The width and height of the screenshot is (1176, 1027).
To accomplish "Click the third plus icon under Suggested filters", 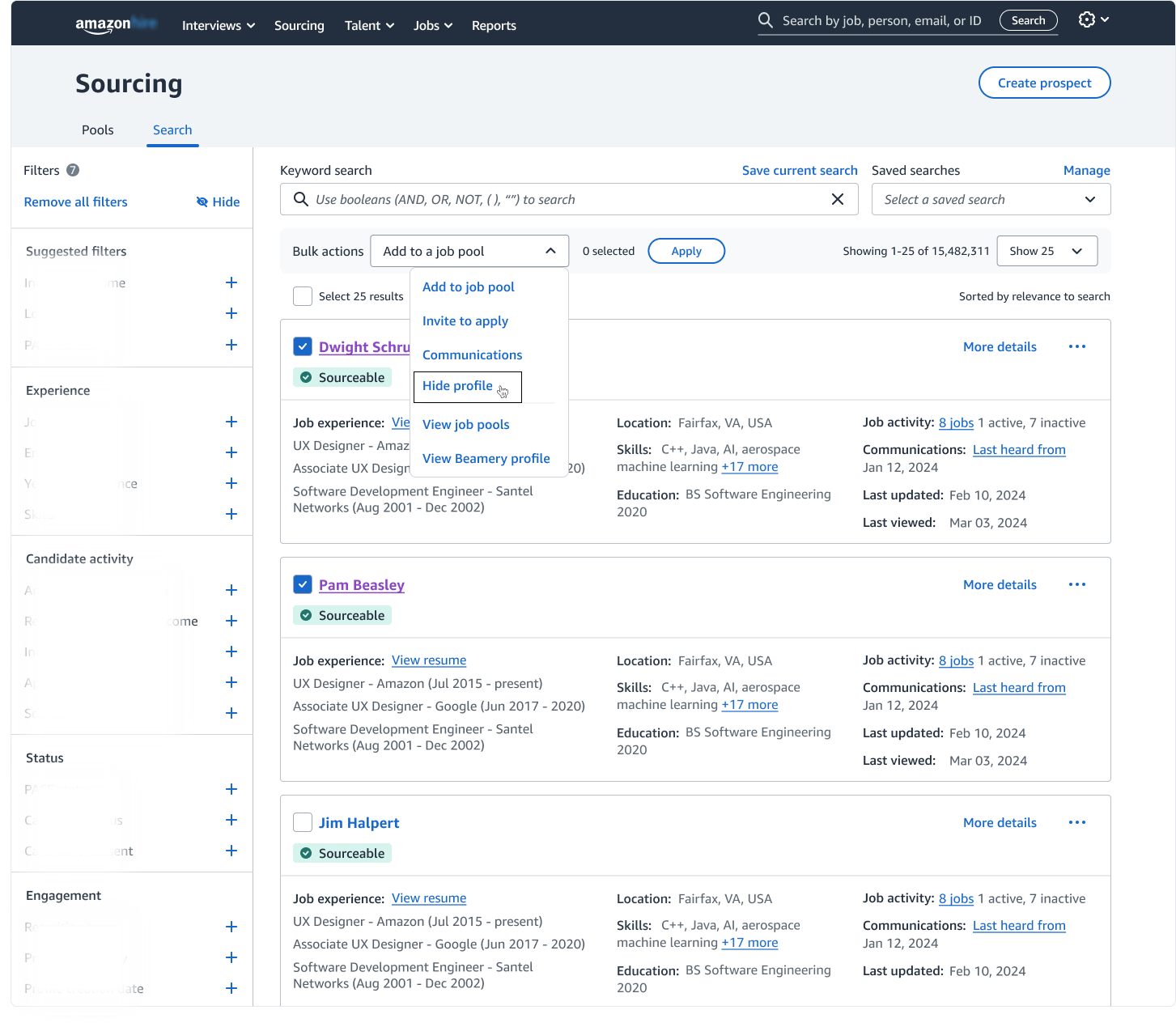I will (231, 345).
